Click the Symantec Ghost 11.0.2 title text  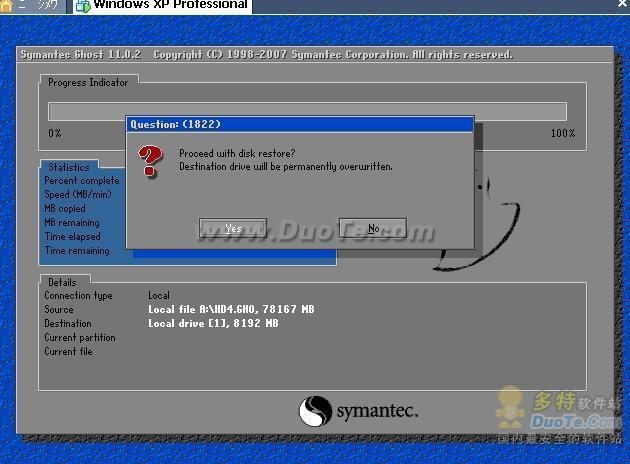(81, 55)
